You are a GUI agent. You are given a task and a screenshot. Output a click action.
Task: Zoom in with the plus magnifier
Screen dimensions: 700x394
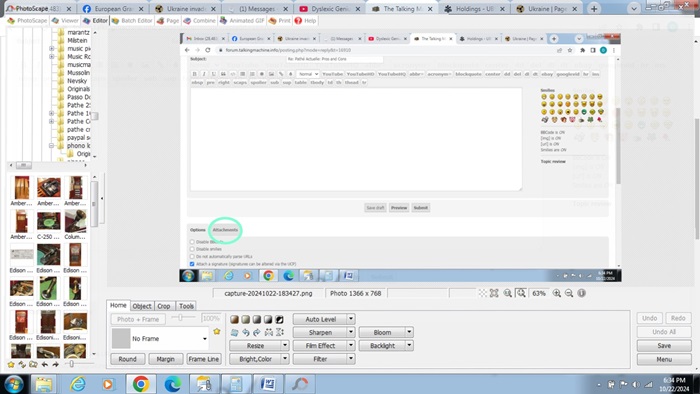(x=557, y=293)
